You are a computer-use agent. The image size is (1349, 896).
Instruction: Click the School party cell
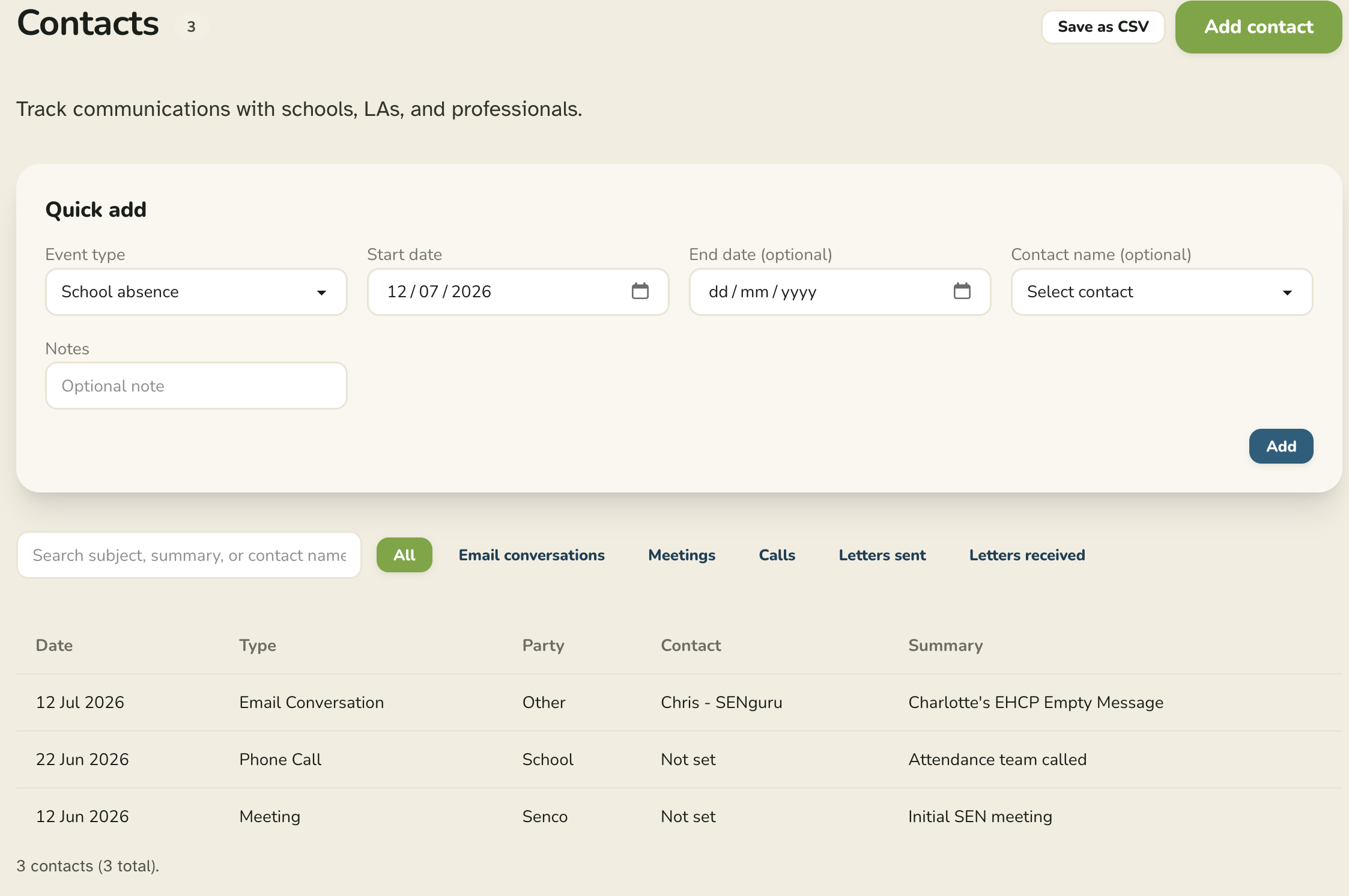point(548,759)
